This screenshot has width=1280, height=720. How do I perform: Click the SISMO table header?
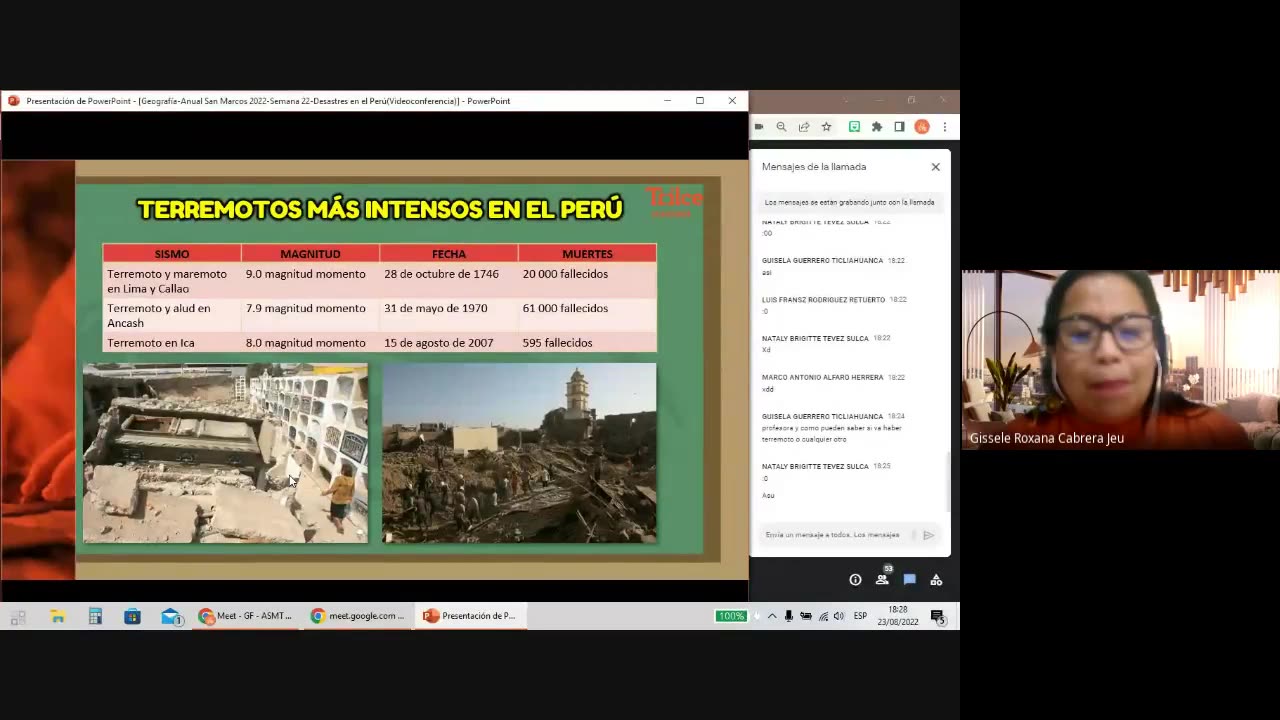[x=172, y=254]
